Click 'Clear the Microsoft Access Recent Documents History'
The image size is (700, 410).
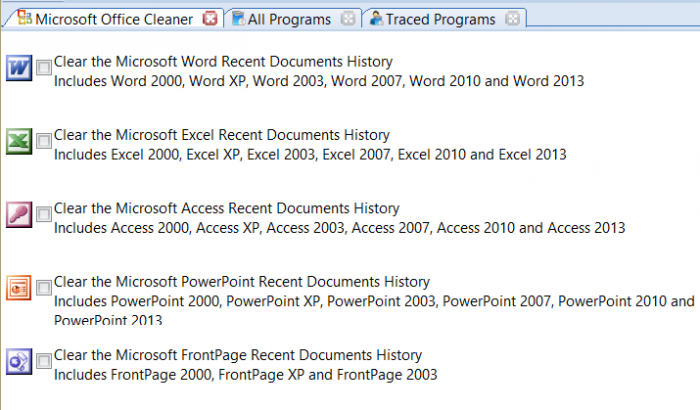pos(227,208)
